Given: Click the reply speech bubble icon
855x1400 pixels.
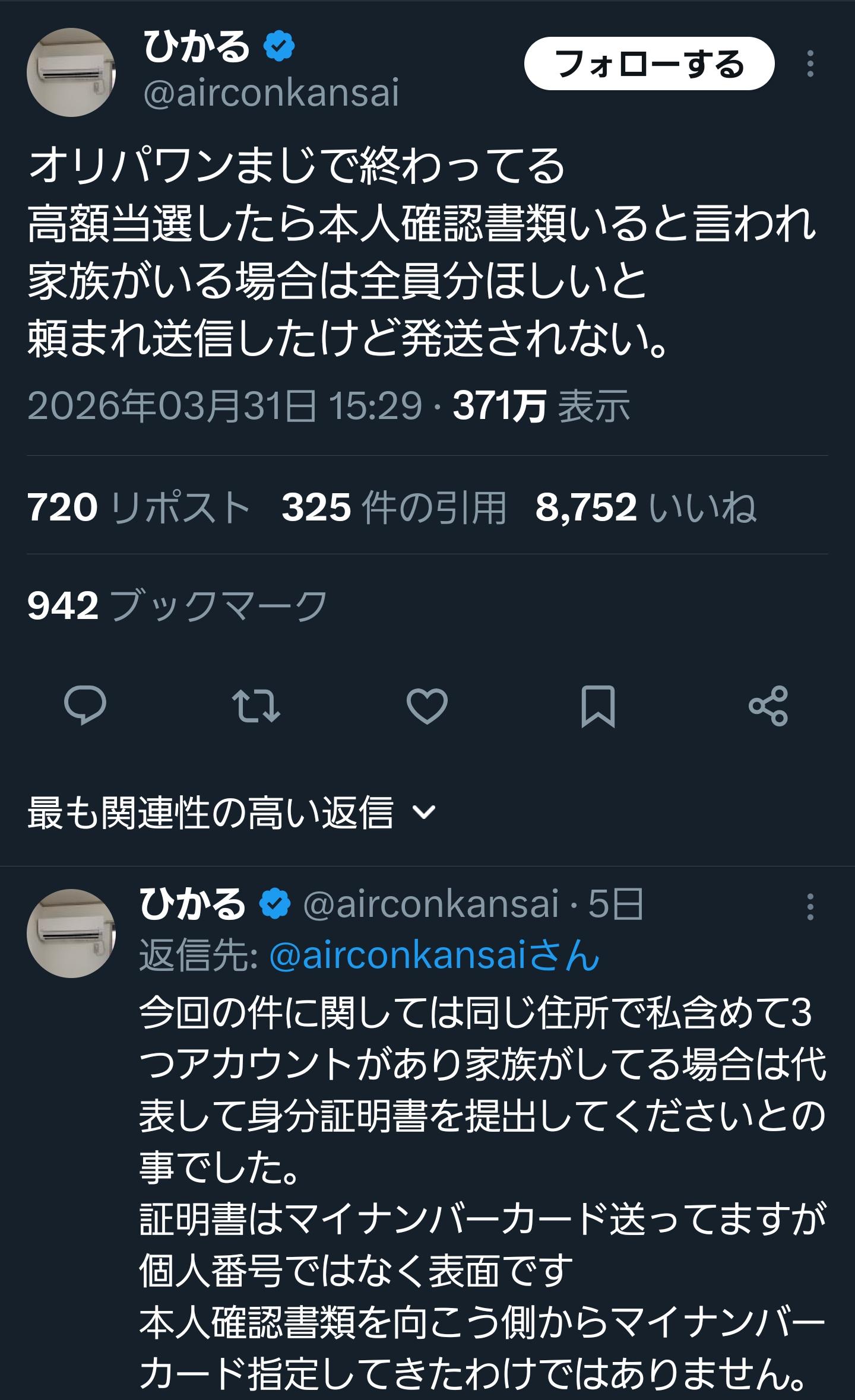Looking at the screenshot, I should pyautogui.click(x=85, y=706).
